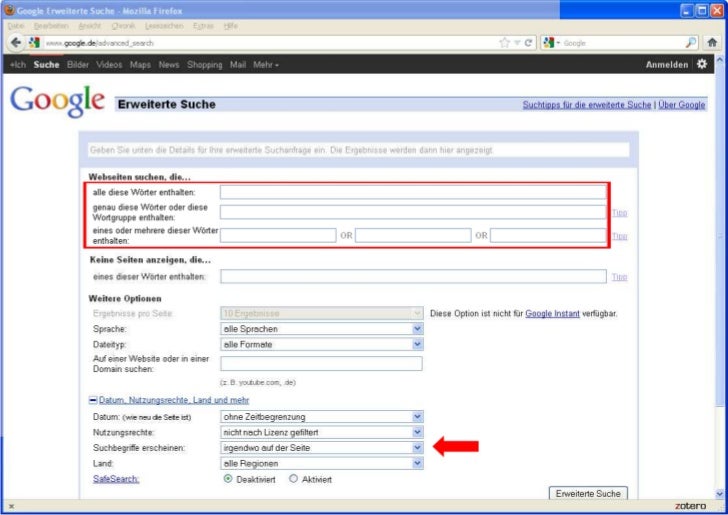The height and width of the screenshot is (515, 728).
Task: Open the SafeSearch link
Action: pos(116,479)
